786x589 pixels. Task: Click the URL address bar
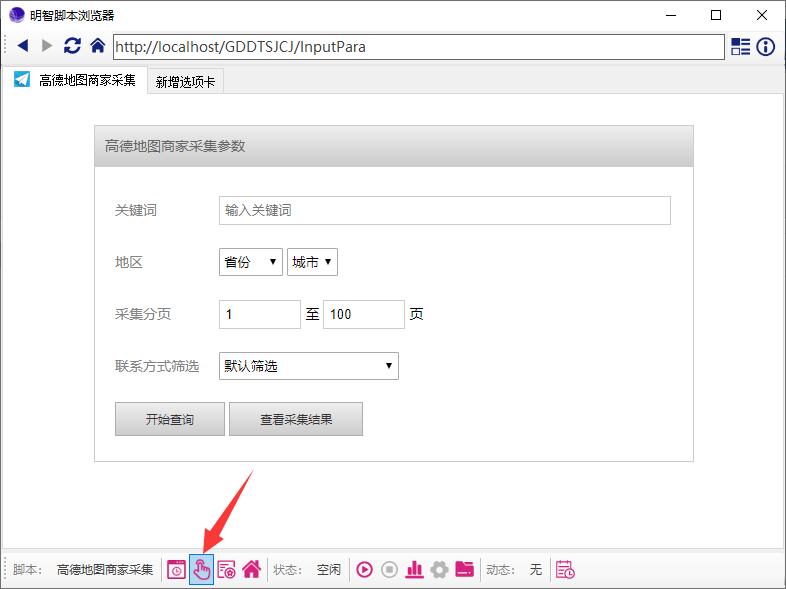419,47
